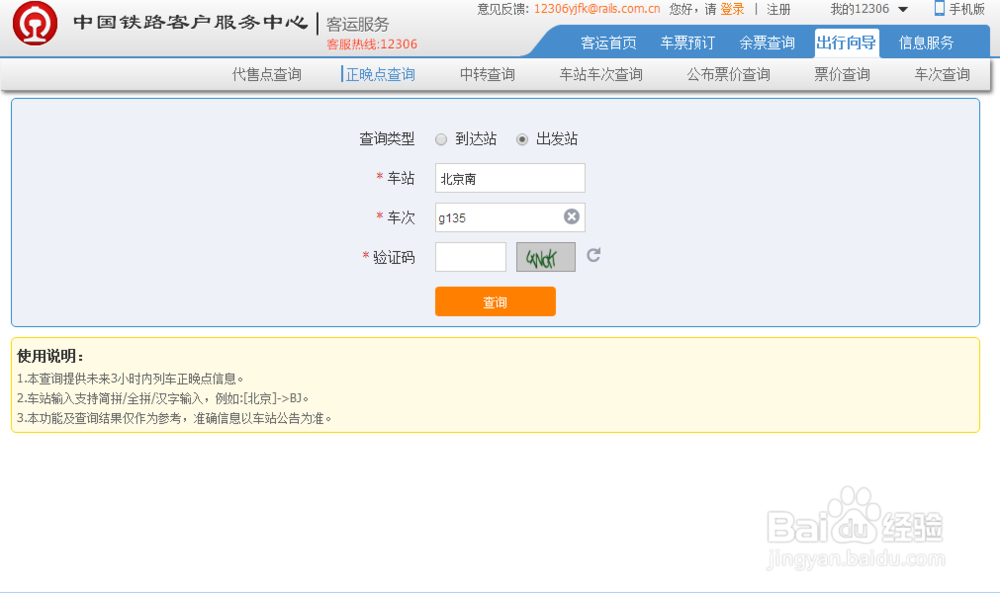Clear the g135 train number with X icon

[x=570, y=217]
